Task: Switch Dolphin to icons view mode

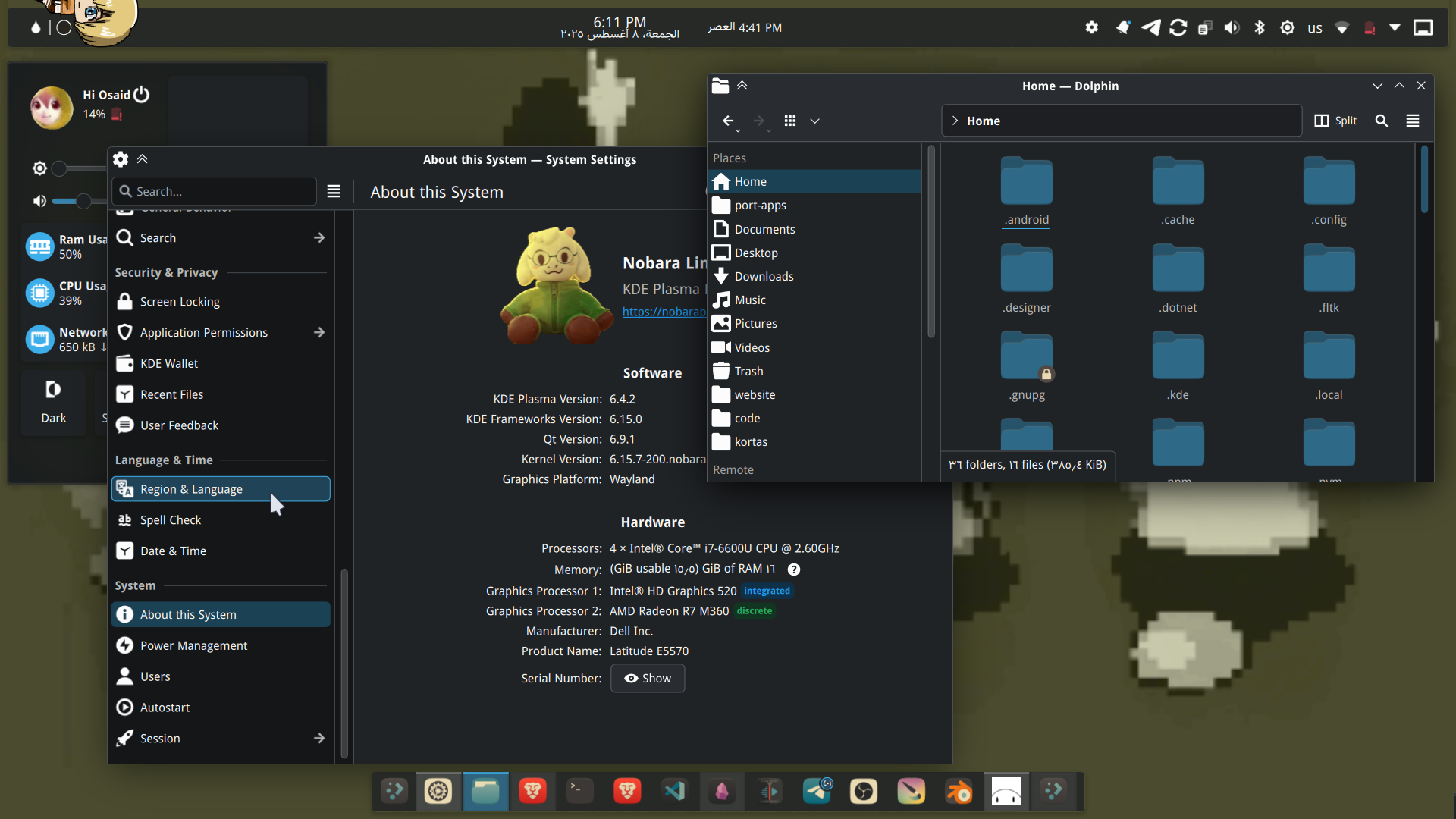Action: [x=790, y=121]
